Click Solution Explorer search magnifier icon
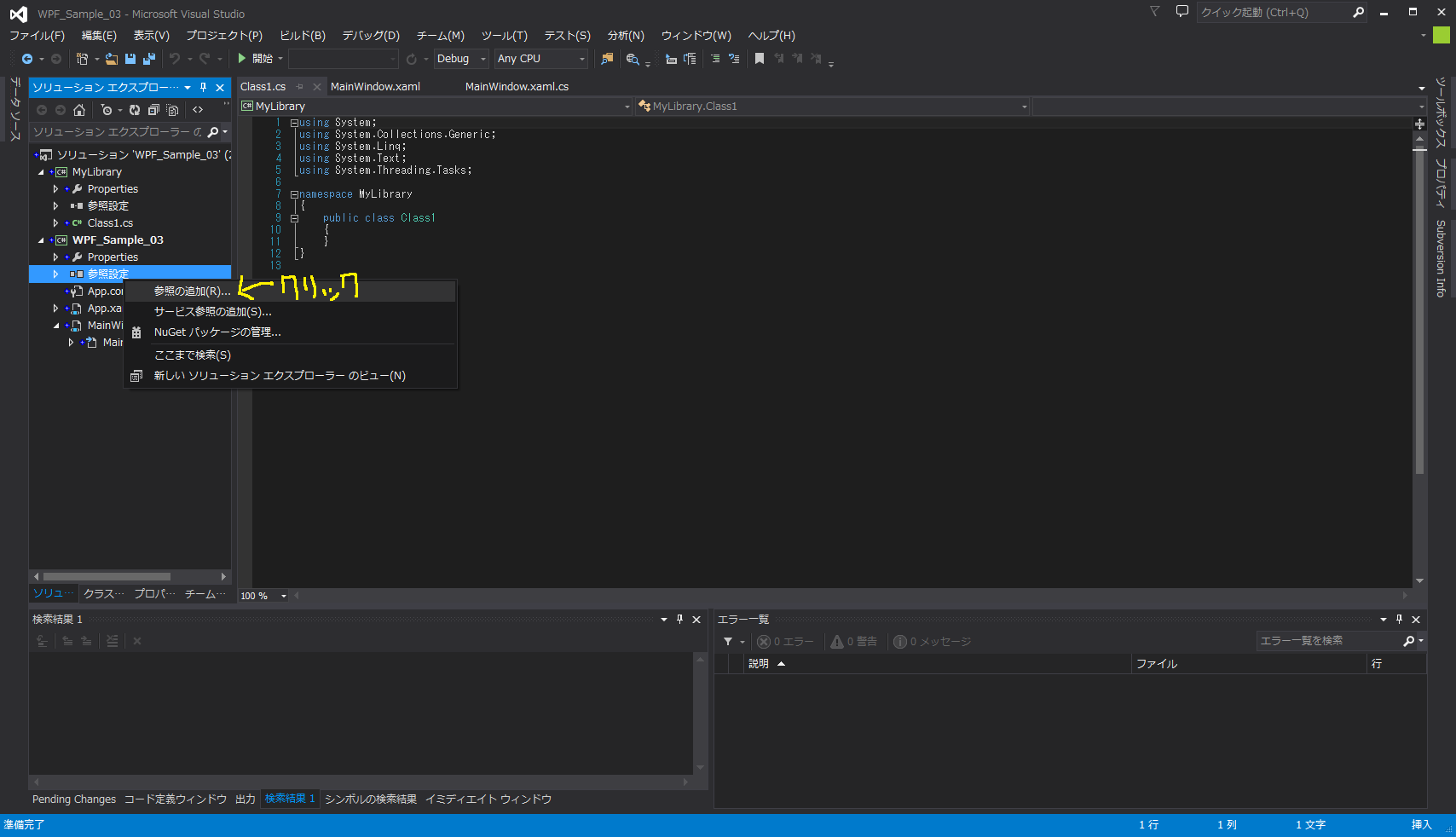 [213, 132]
